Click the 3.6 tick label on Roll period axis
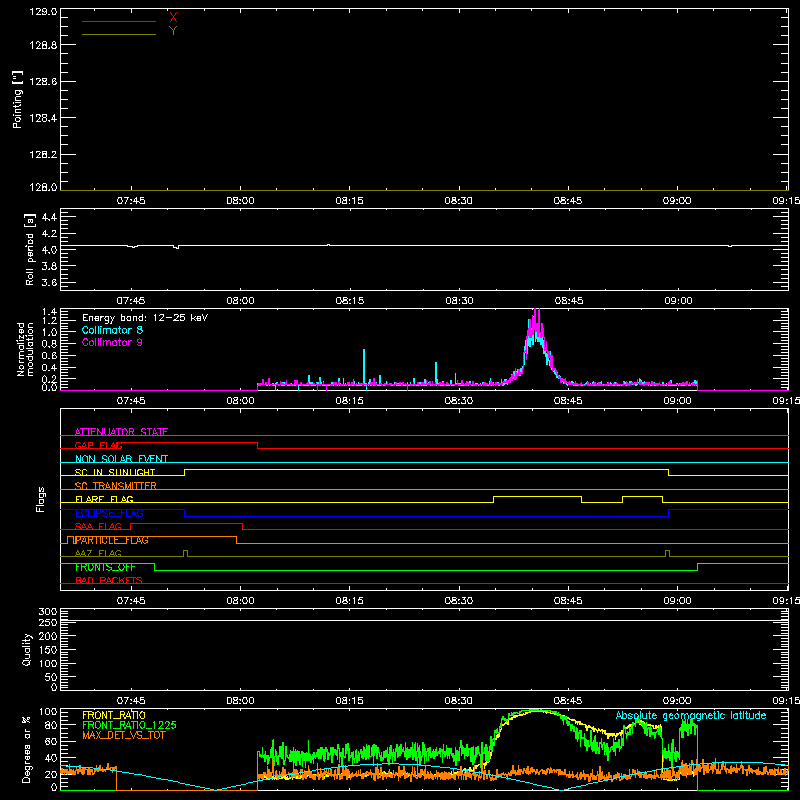The height and width of the screenshot is (800, 800). pos(49,282)
